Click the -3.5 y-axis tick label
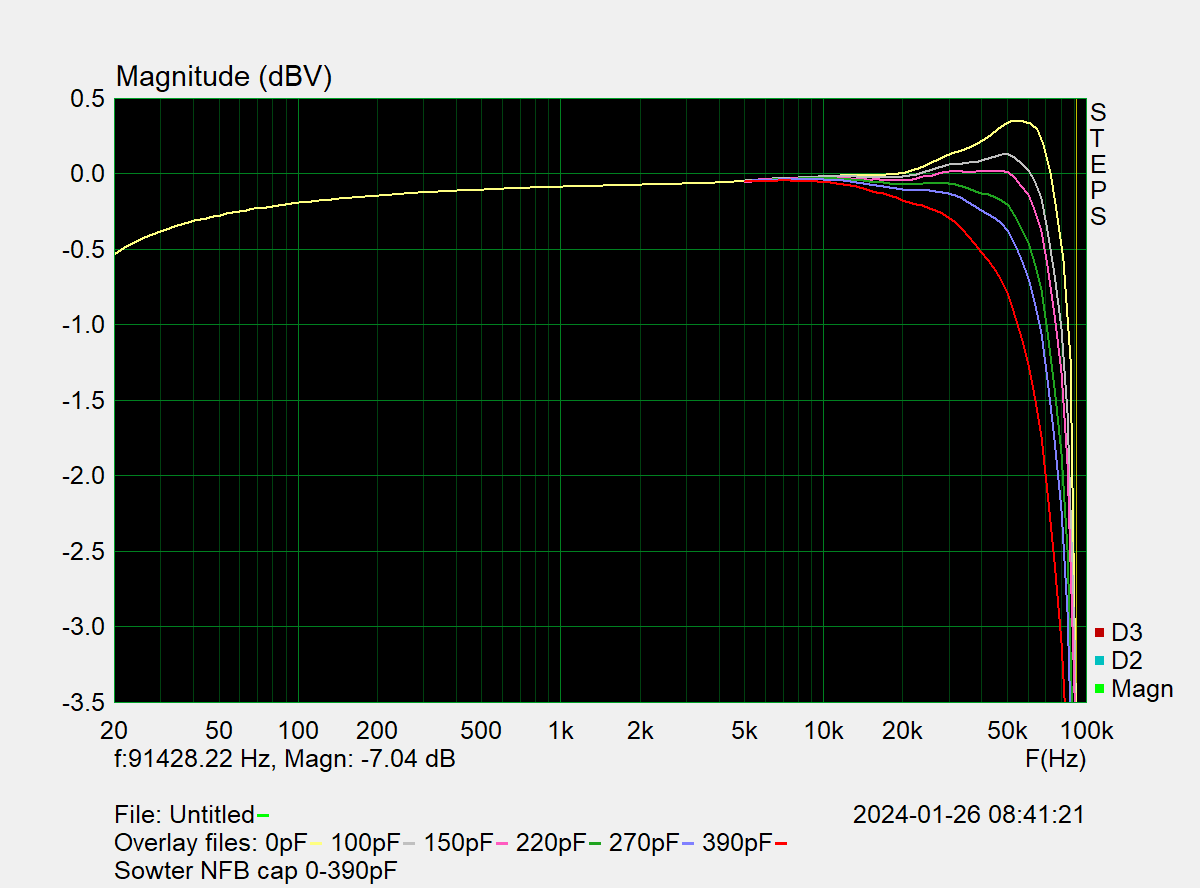This screenshot has height=888, width=1200. (x=82, y=702)
